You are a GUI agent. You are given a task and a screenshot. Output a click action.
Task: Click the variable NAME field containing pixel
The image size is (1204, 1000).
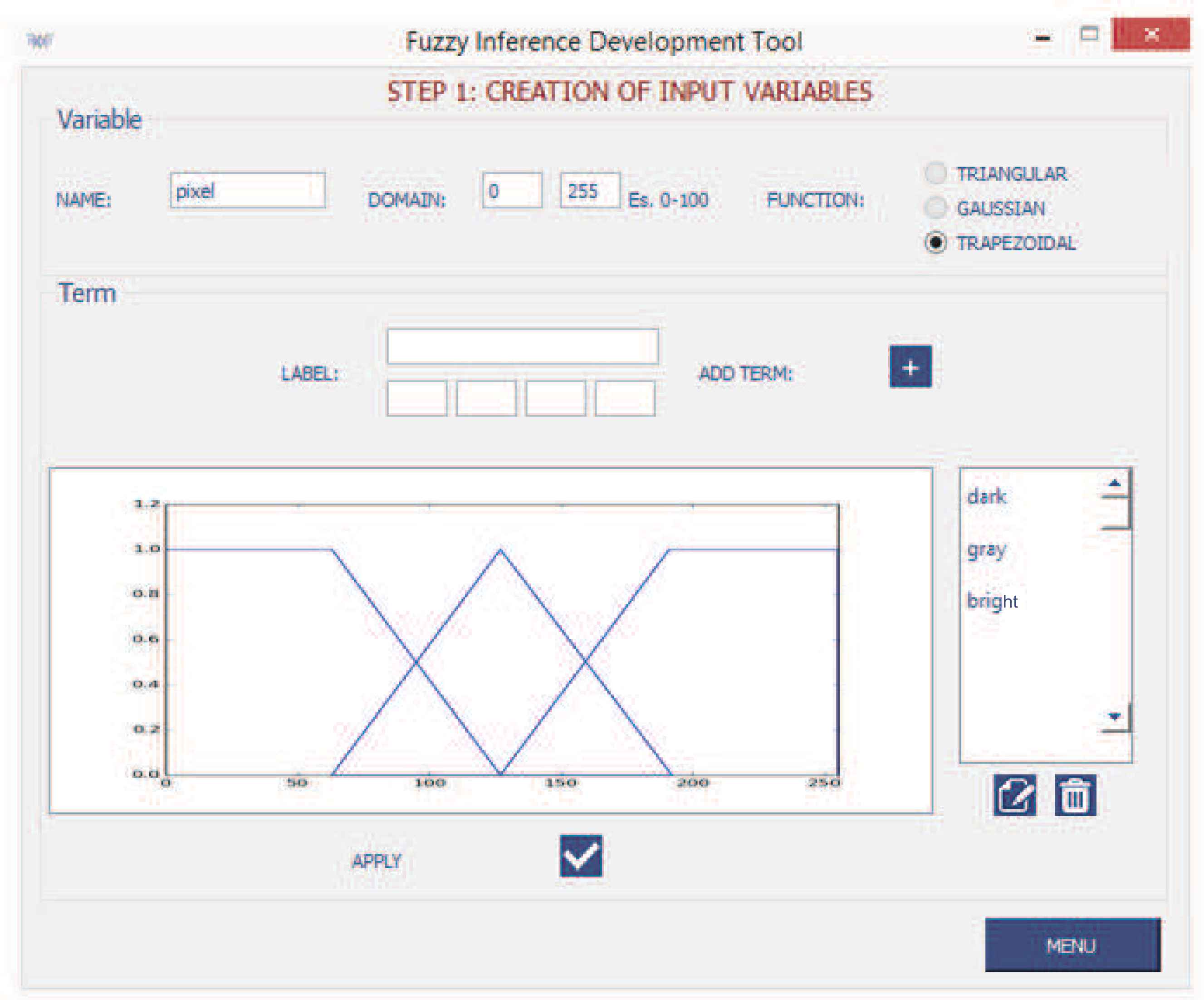[x=248, y=191]
